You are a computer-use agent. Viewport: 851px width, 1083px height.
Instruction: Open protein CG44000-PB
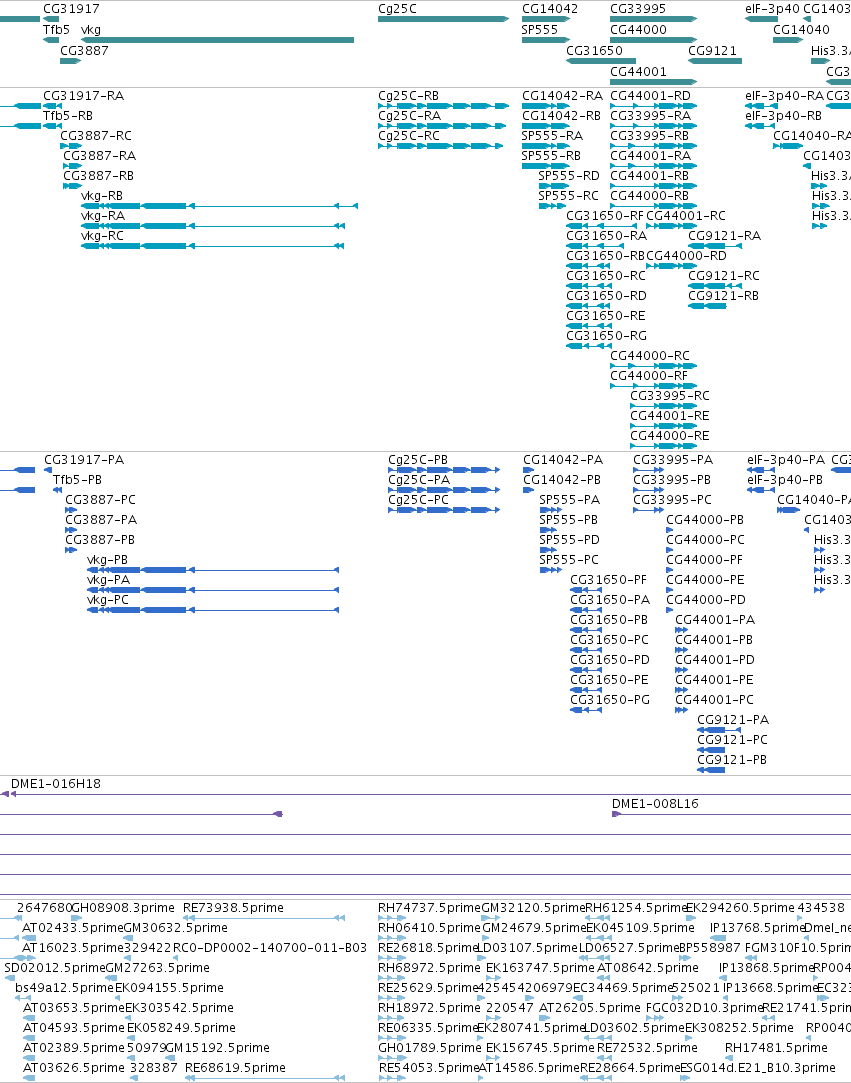pyautogui.click(x=705, y=520)
